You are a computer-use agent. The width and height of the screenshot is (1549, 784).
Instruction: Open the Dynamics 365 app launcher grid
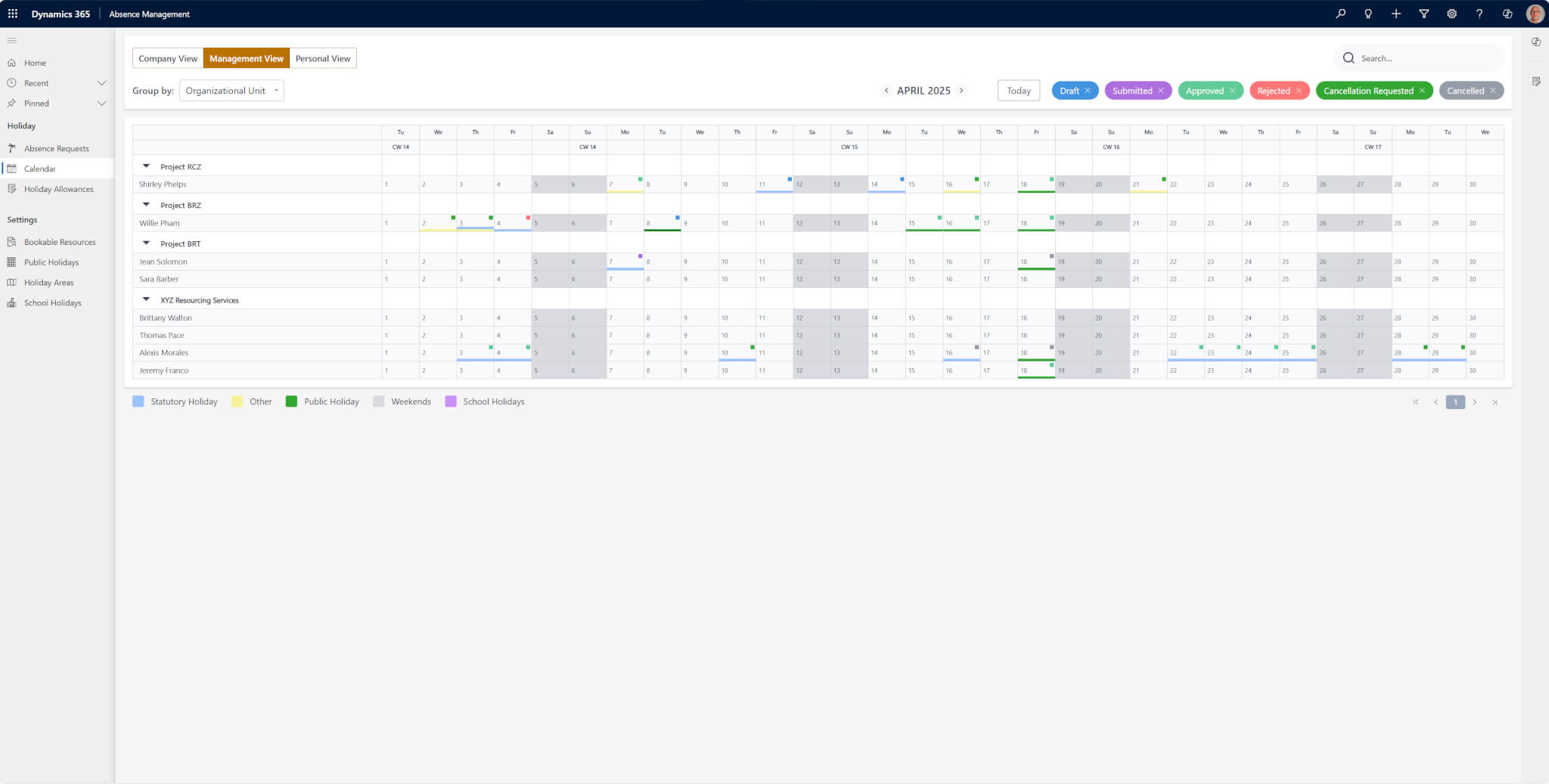(x=13, y=14)
